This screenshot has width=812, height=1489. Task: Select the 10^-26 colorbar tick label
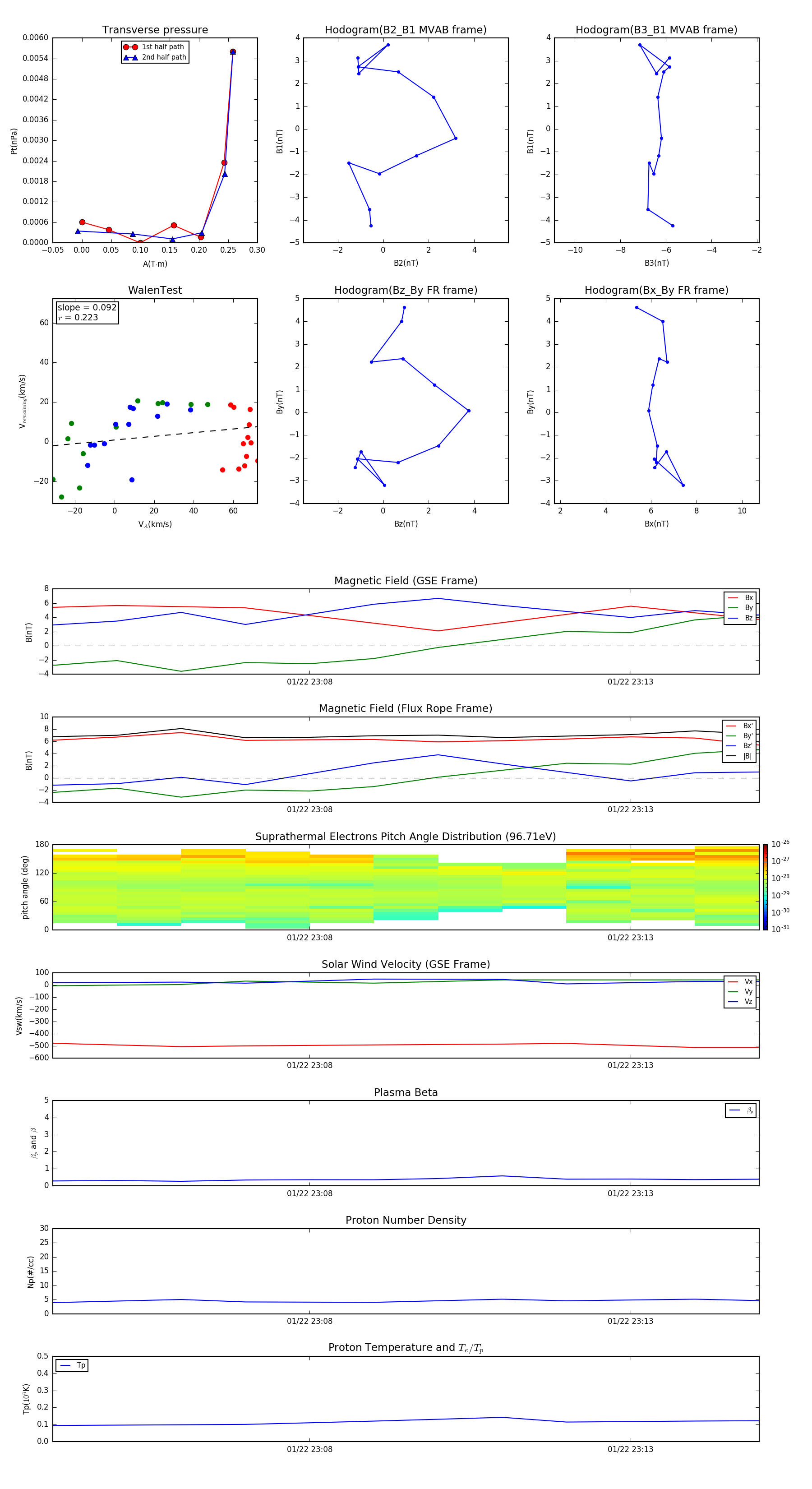tap(780, 844)
